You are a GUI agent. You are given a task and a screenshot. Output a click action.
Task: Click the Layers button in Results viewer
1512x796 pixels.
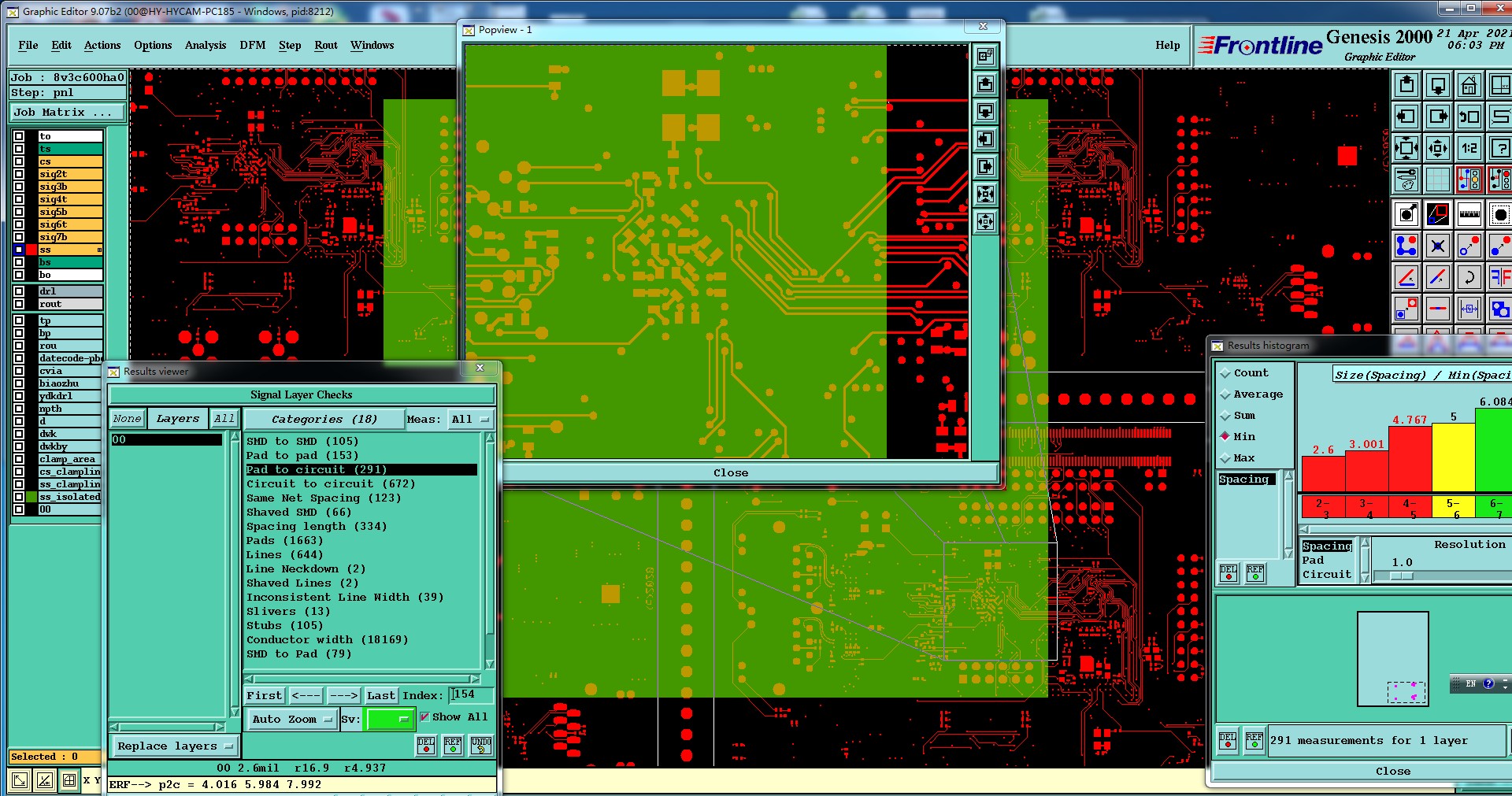tap(178, 419)
